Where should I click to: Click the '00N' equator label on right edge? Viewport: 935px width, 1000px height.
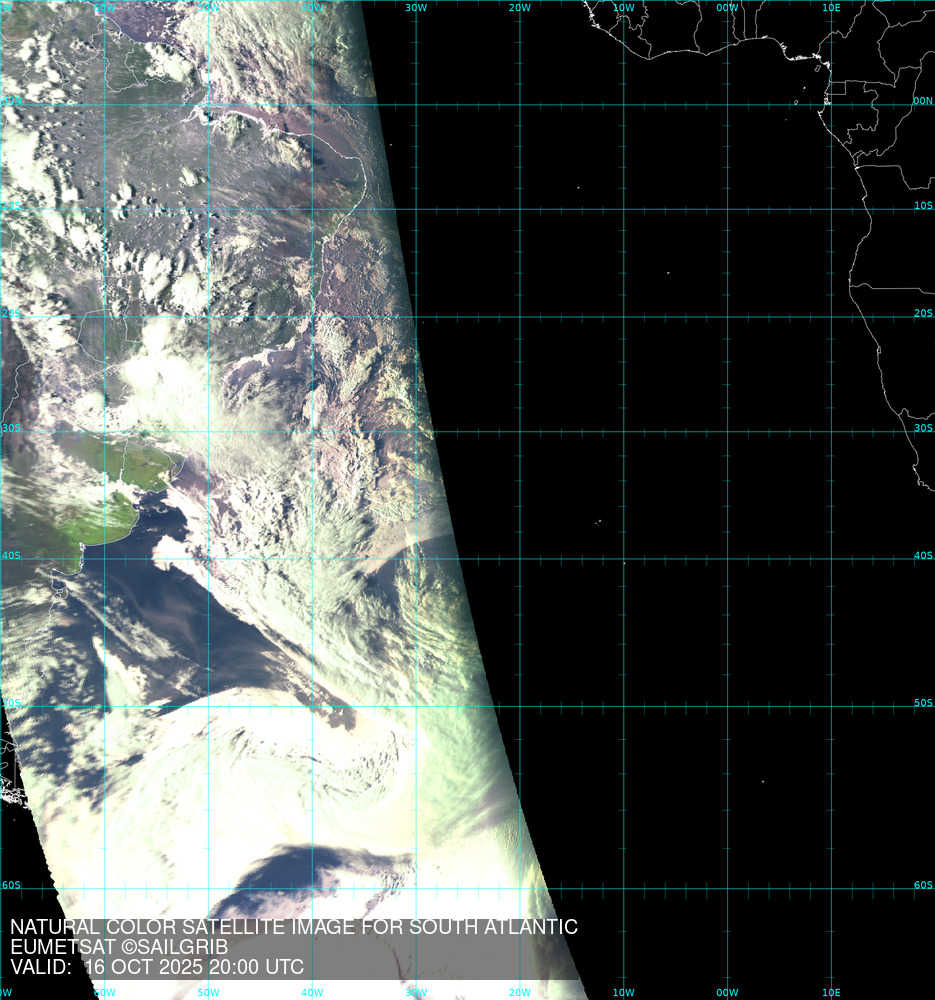(922, 101)
